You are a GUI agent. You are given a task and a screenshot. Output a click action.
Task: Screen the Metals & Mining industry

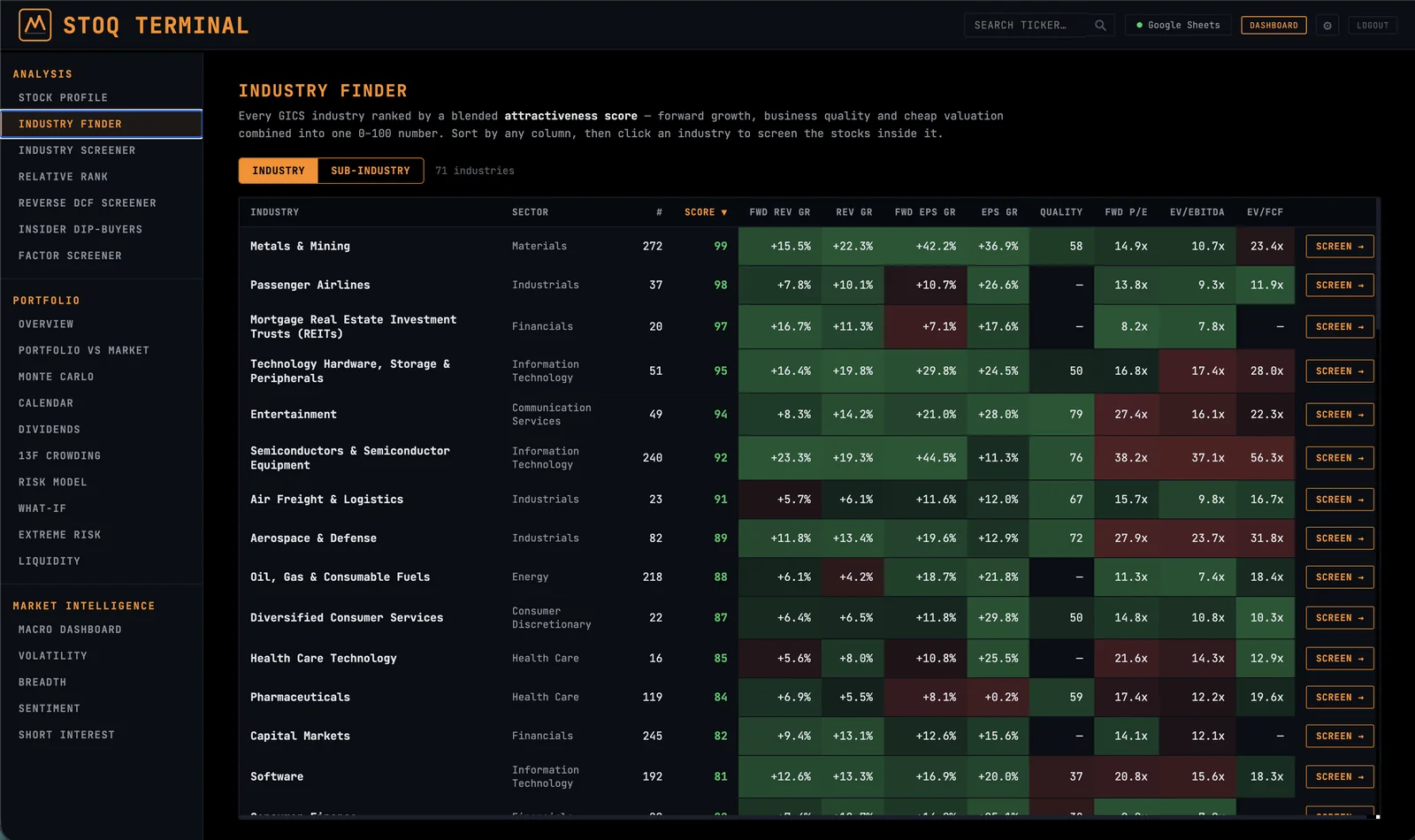[x=1339, y=247]
